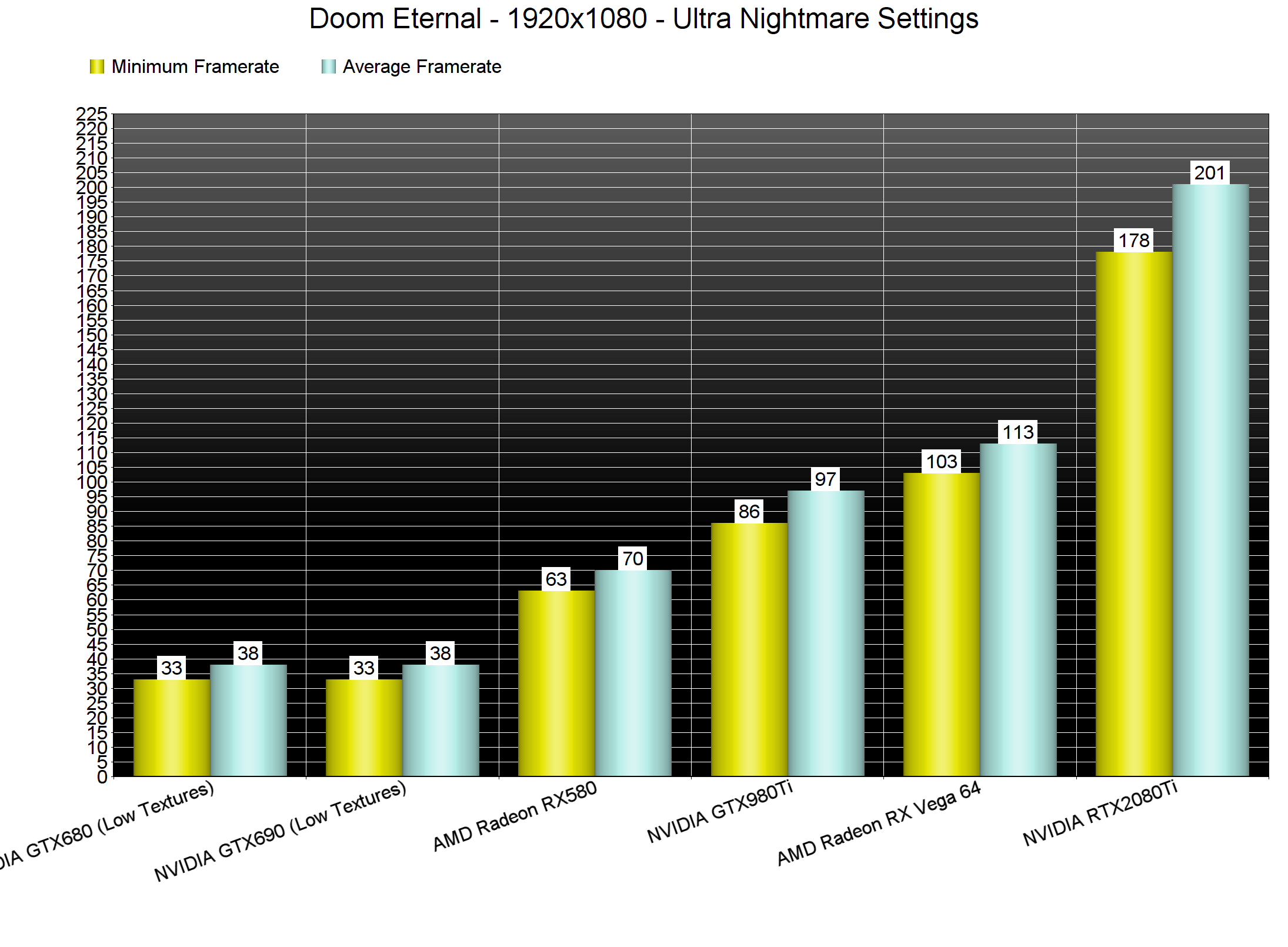1288x947 pixels.
Task: Click the GTX680 minimum framerate bar
Action: click(x=172, y=728)
